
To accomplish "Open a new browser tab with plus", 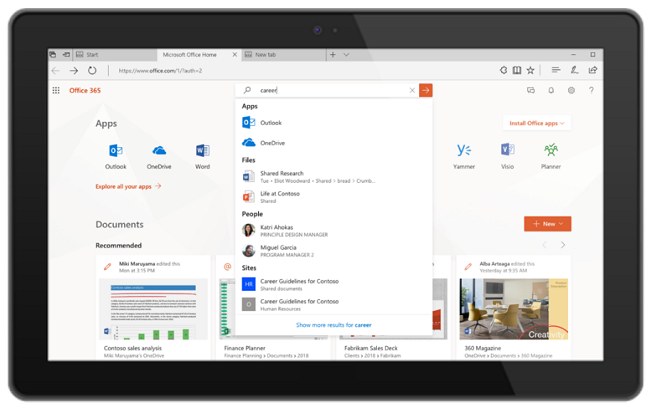I will click(332, 55).
